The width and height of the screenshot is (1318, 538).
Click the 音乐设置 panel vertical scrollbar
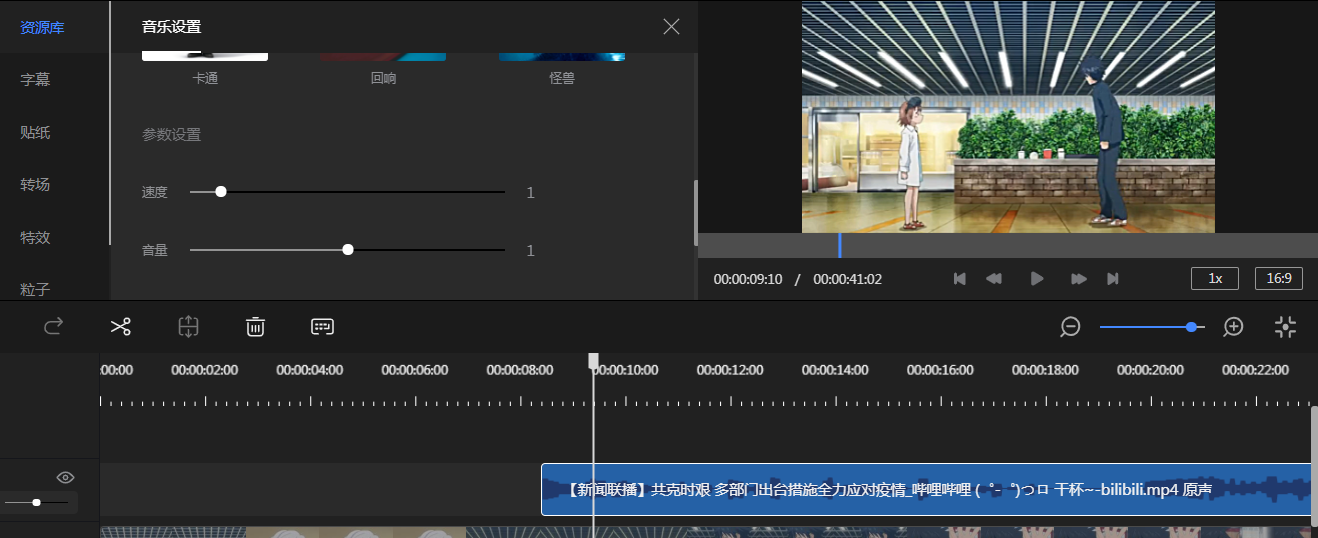pos(695,212)
